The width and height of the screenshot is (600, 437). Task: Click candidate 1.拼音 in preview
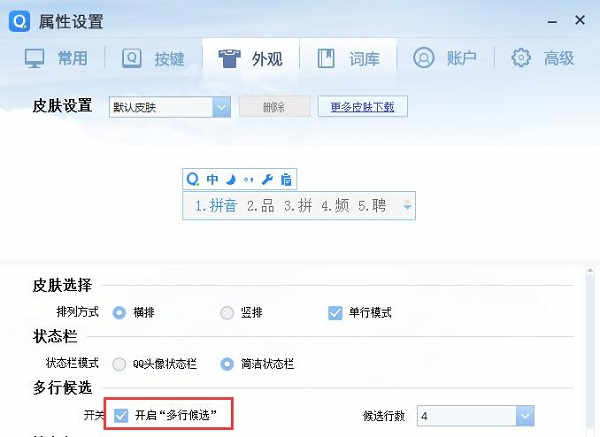[216, 206]
